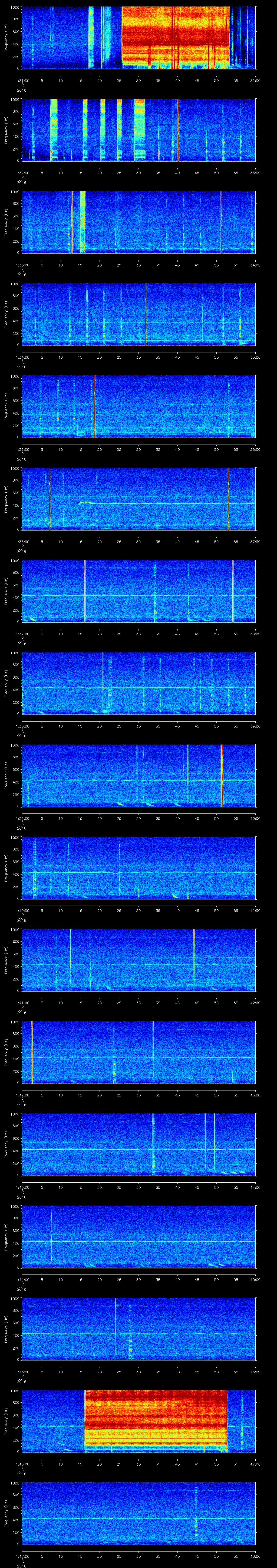Click the 1:40:00 start time label

pos(22,910)
